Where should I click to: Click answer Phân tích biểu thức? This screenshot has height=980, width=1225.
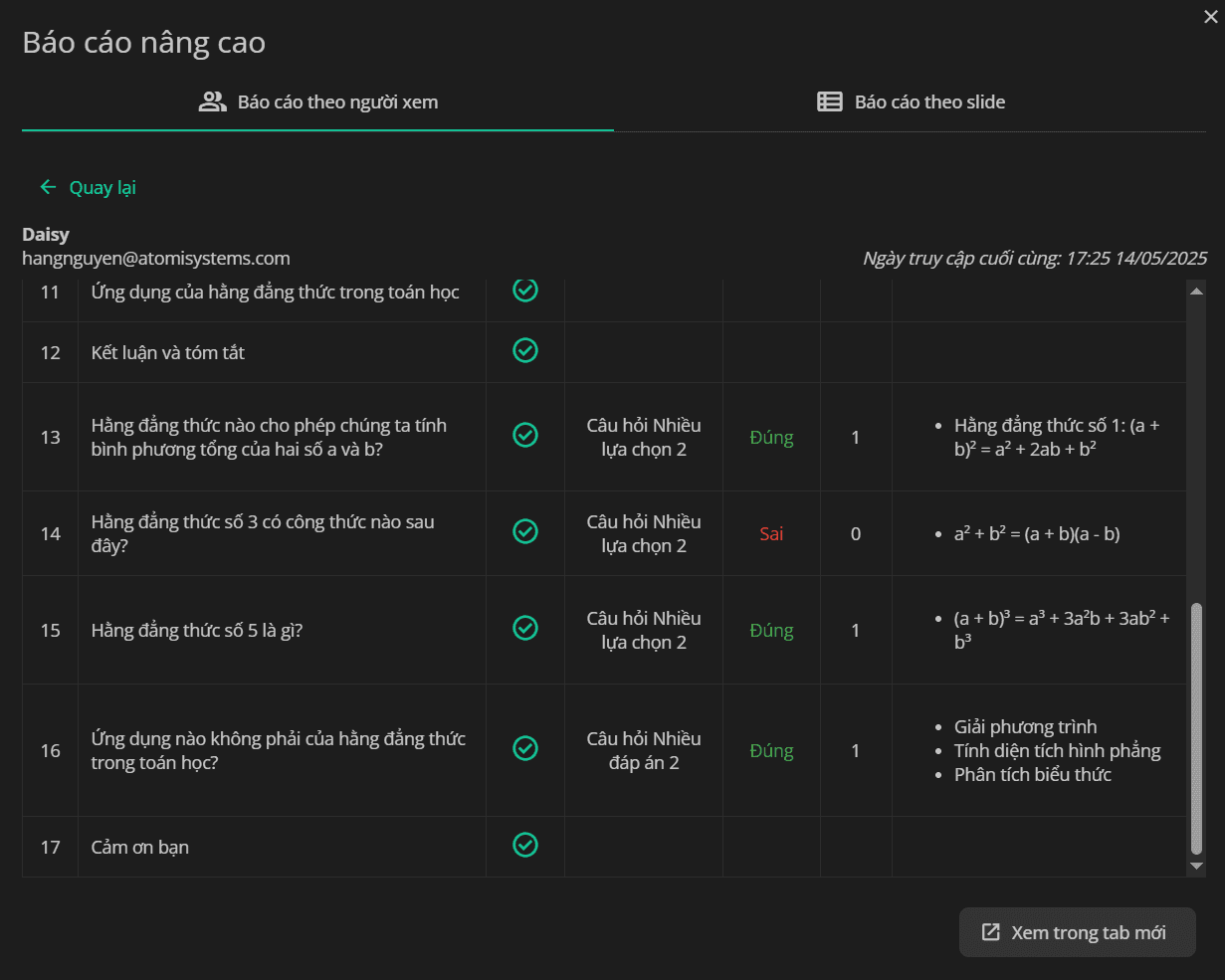pyautogui.click(x=1033, y=774)
